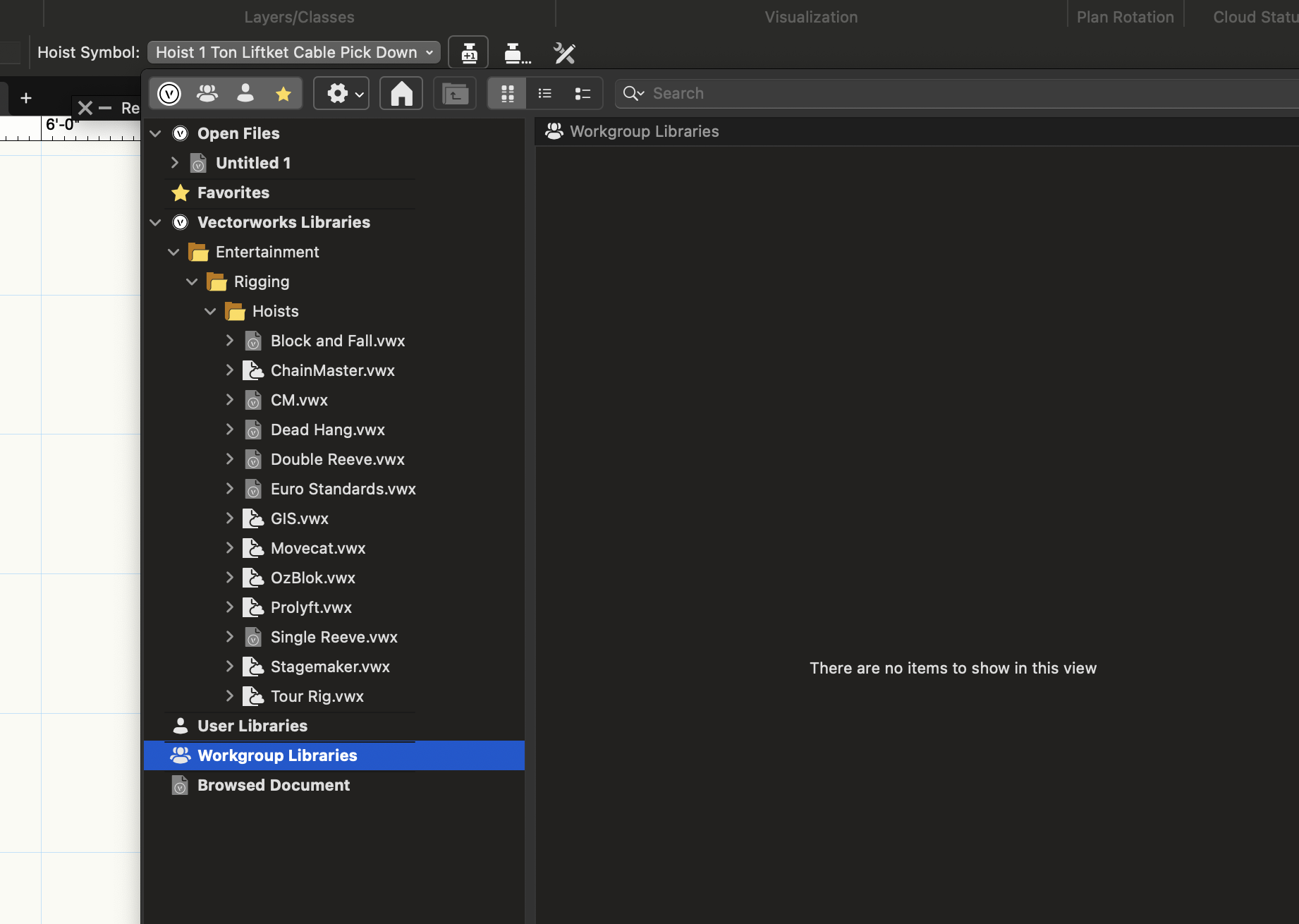Open the tool preferences wrench-and-pencil icon
The width and height of the screenshot is (1299, 924).
pyautogui.click(x=563, y=52)
